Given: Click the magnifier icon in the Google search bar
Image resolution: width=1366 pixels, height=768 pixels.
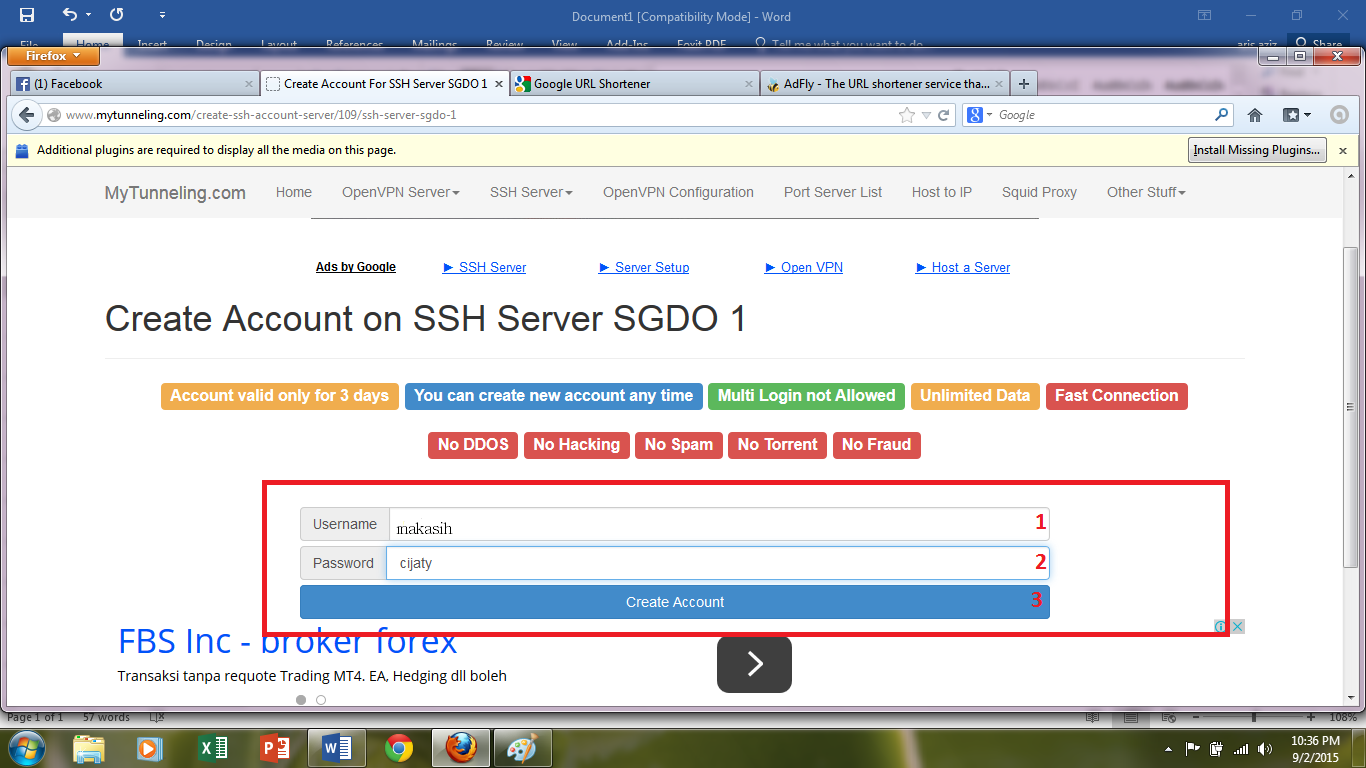Looking at the screenshot, I should pos(1221,114).
